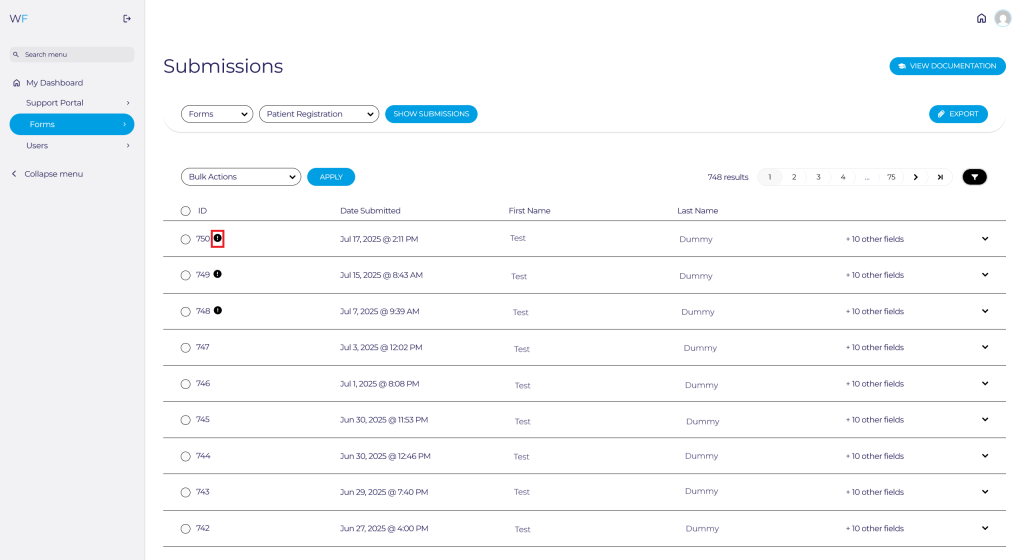Open the user profile avatar
The height and width of the screenshot is (560, 1024).
point(1002,18)
